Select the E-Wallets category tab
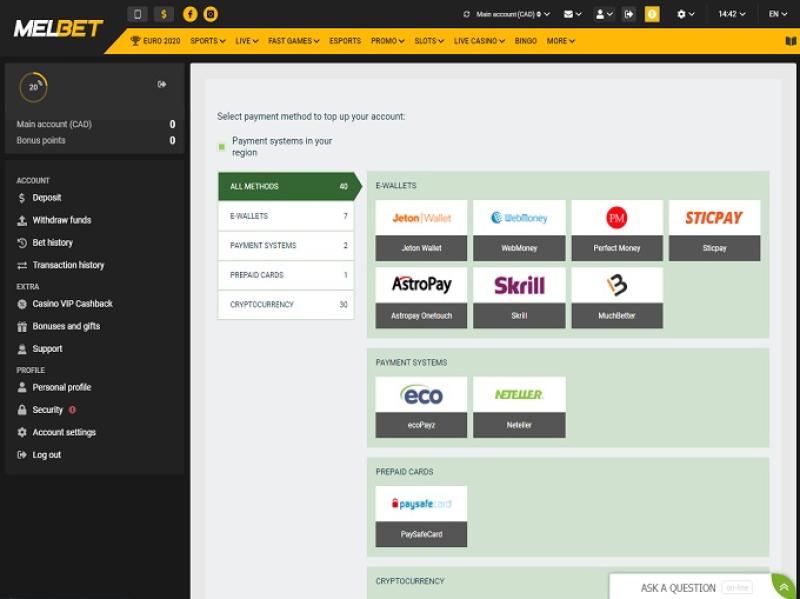This screenshot has width=800, height=599. point(285,216)
